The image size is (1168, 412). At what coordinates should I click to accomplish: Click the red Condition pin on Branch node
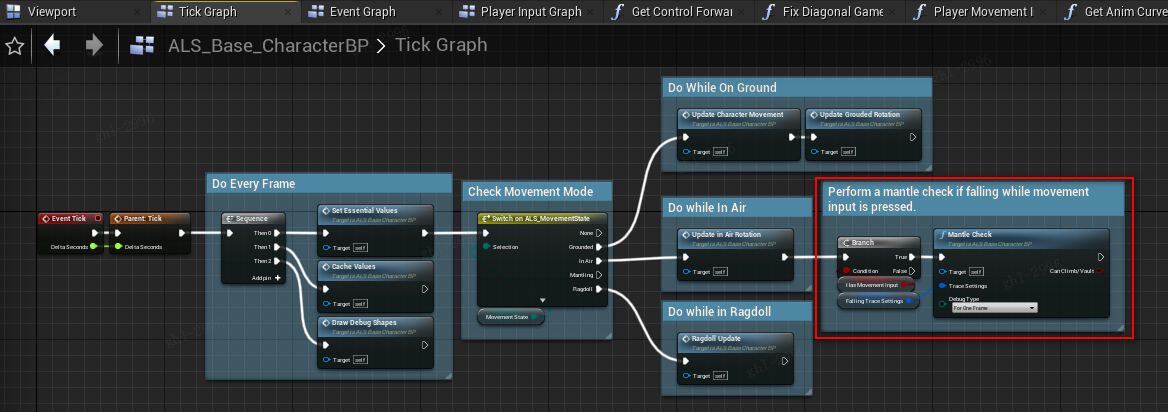coord(845,271)
